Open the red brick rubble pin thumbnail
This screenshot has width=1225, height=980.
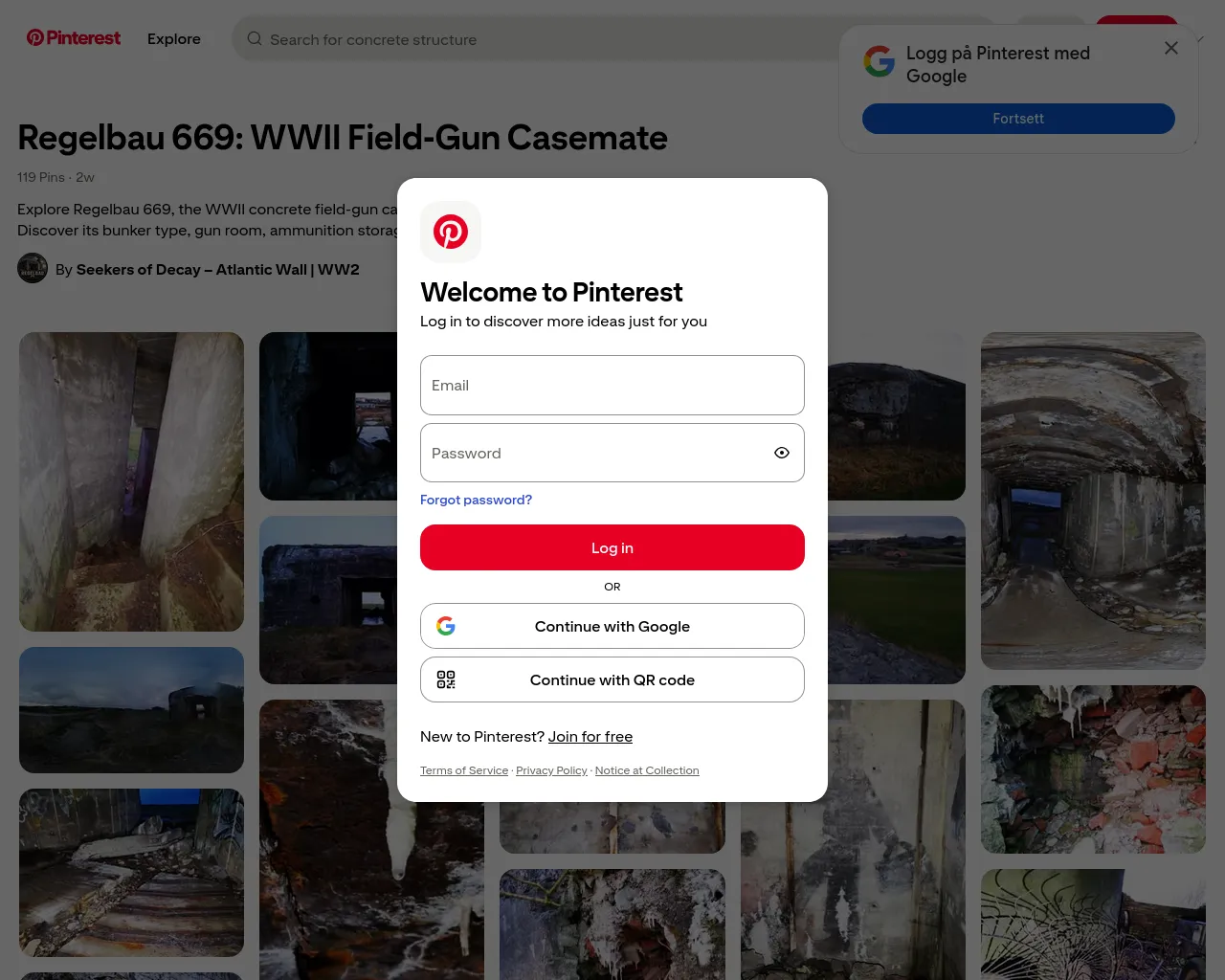(x=1093, y=769)
